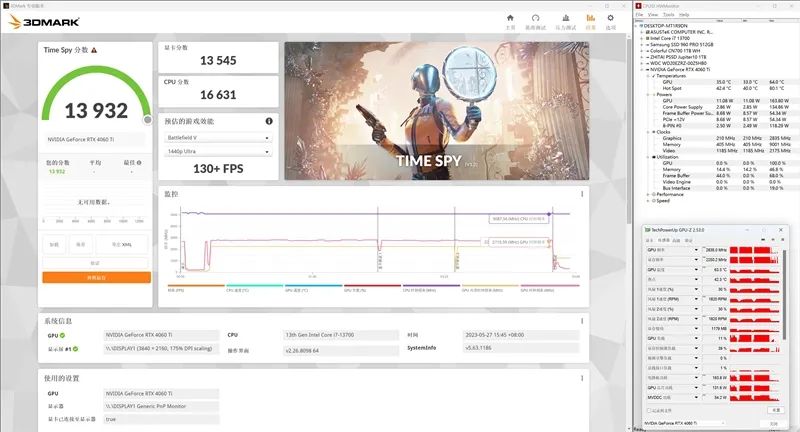Open the GPU temperature sensor dropdown in GPU-Z
Screen dimensions: 800x432
pos(696,270)
